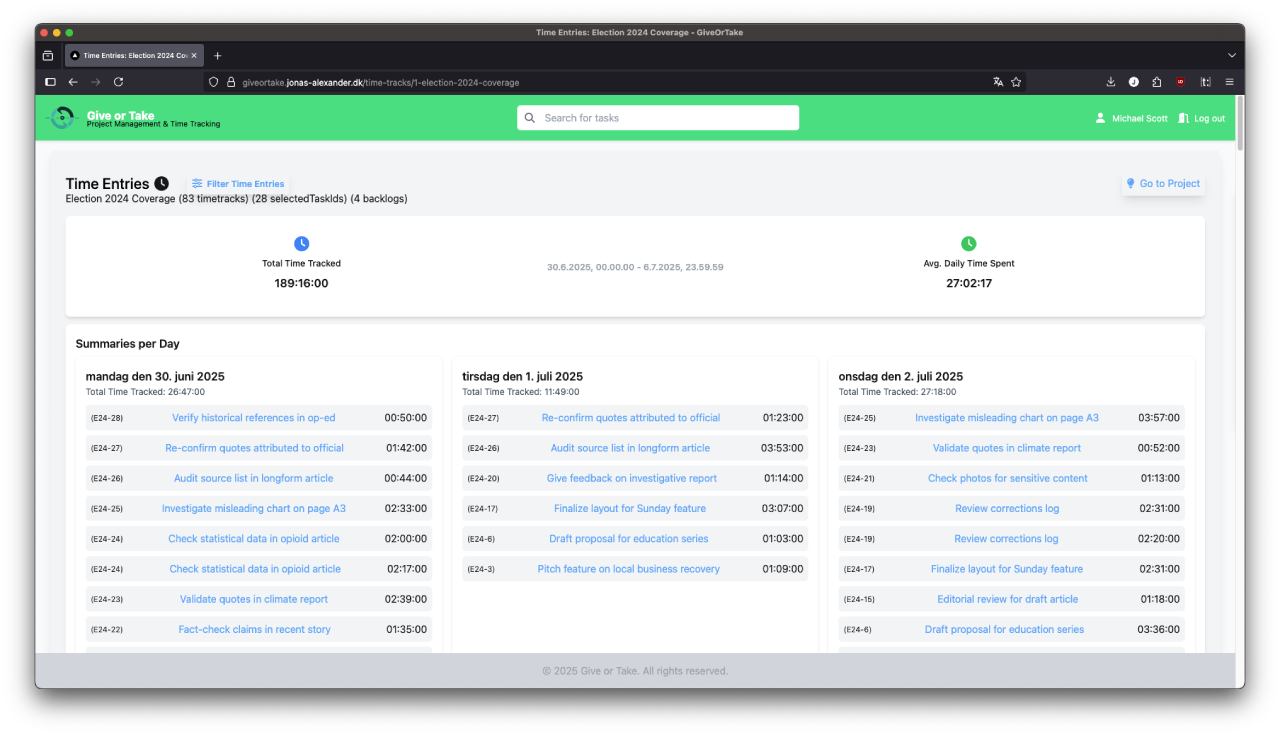Image resolution: width=1280 pixels, height=735 pixels.
Task: Open a new browser tab
Action: click(x=218, y=55)
